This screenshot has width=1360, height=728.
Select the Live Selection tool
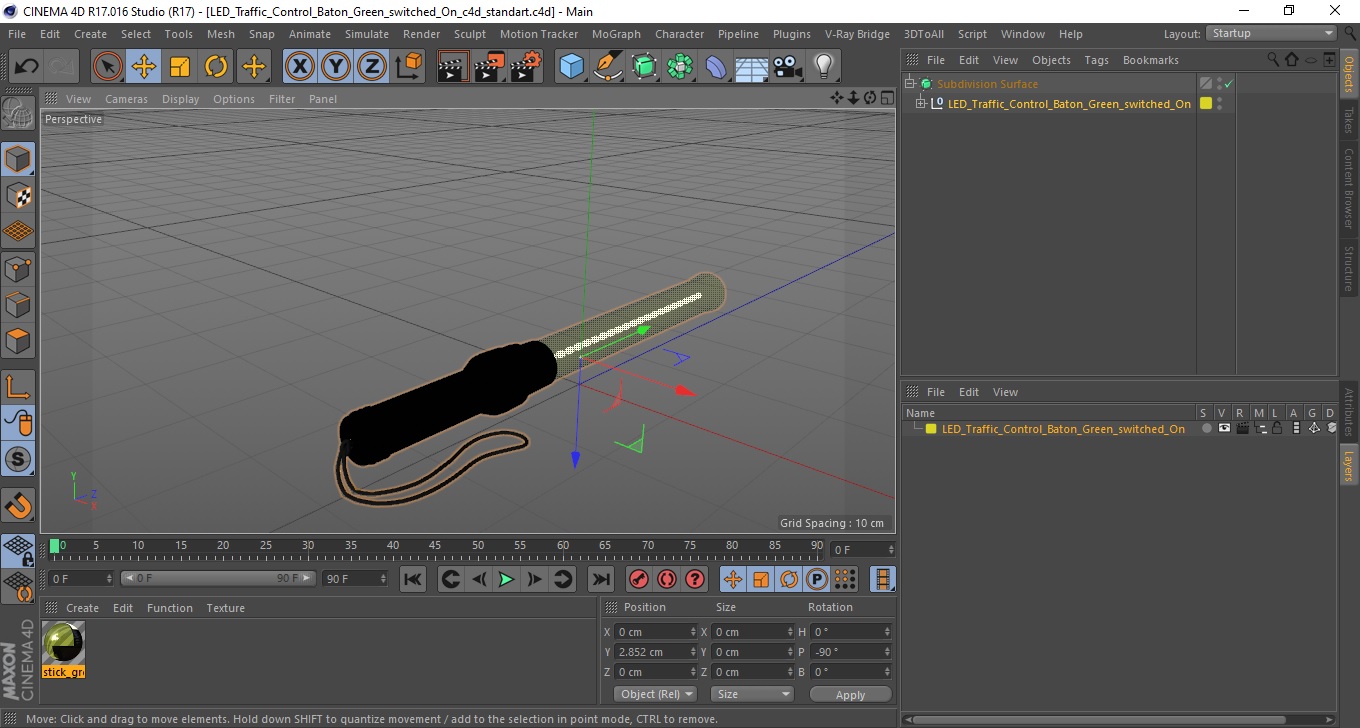108,67
